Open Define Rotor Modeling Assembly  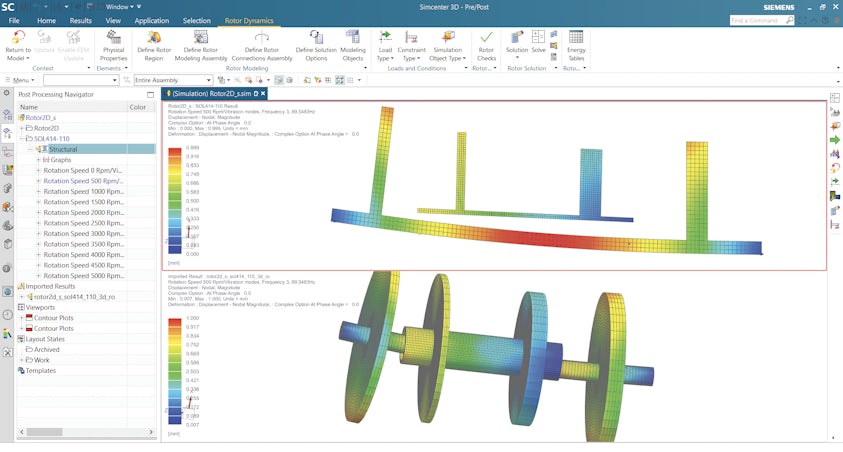[x=201, y=46]
